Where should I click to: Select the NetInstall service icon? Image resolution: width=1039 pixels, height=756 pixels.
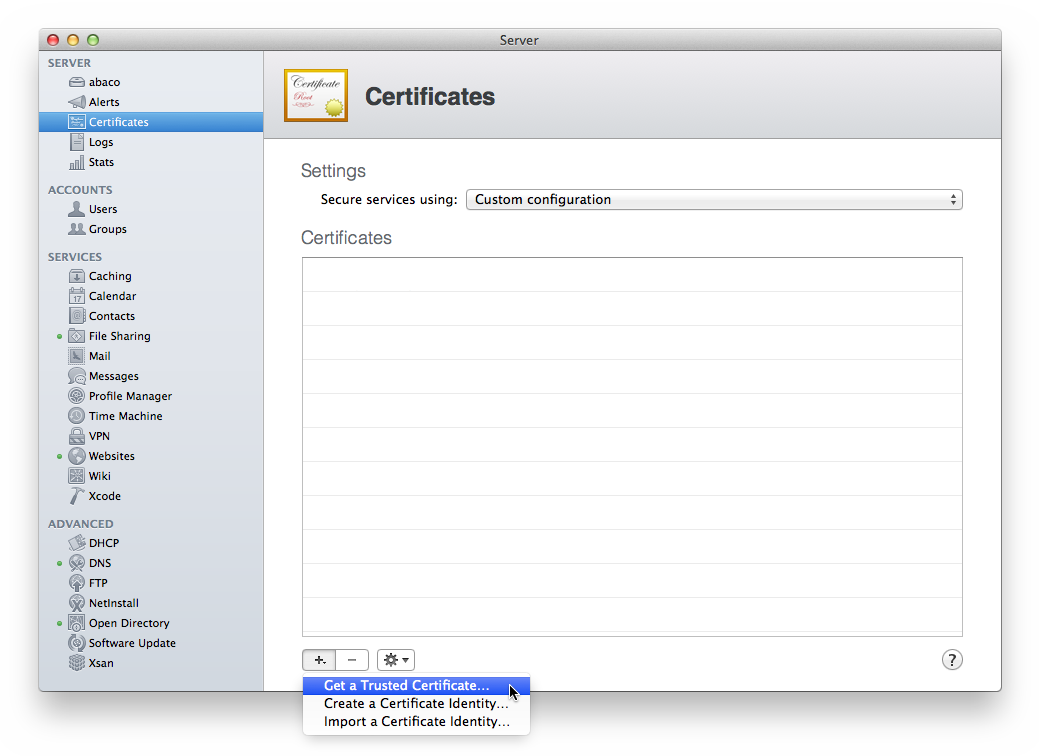[77, 603]
